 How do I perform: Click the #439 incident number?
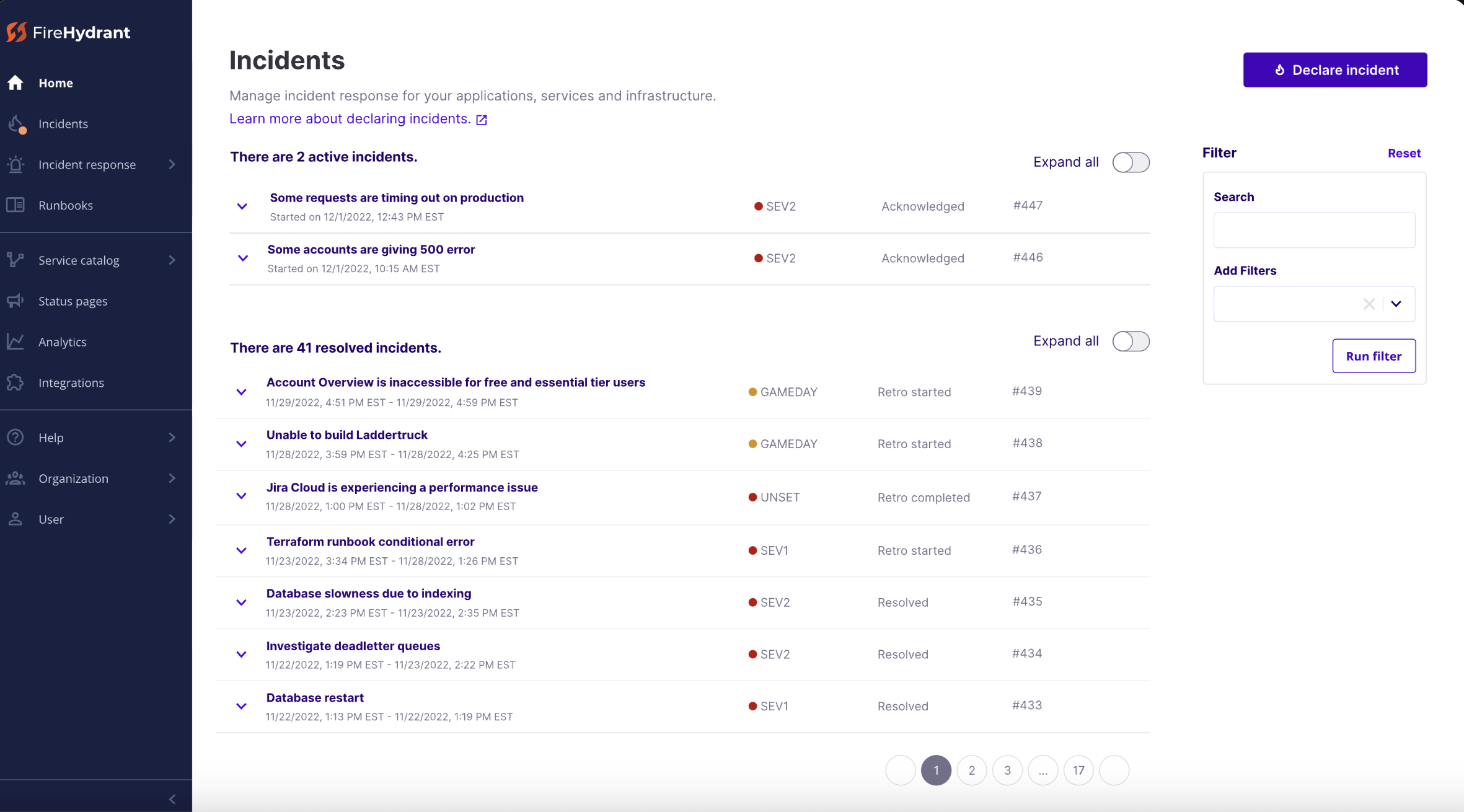[x=1027, y=391]
